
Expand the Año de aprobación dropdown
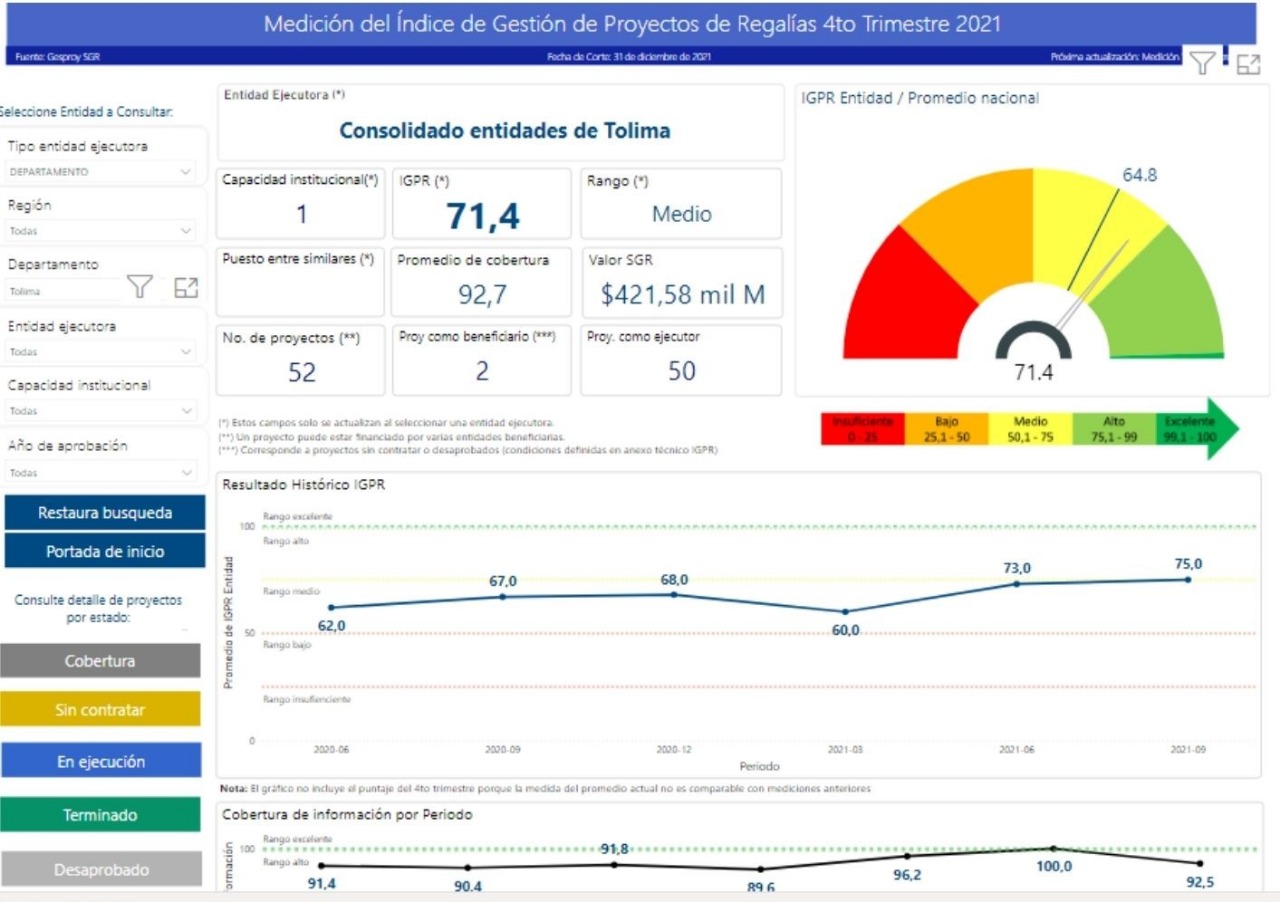coord(186,472)
